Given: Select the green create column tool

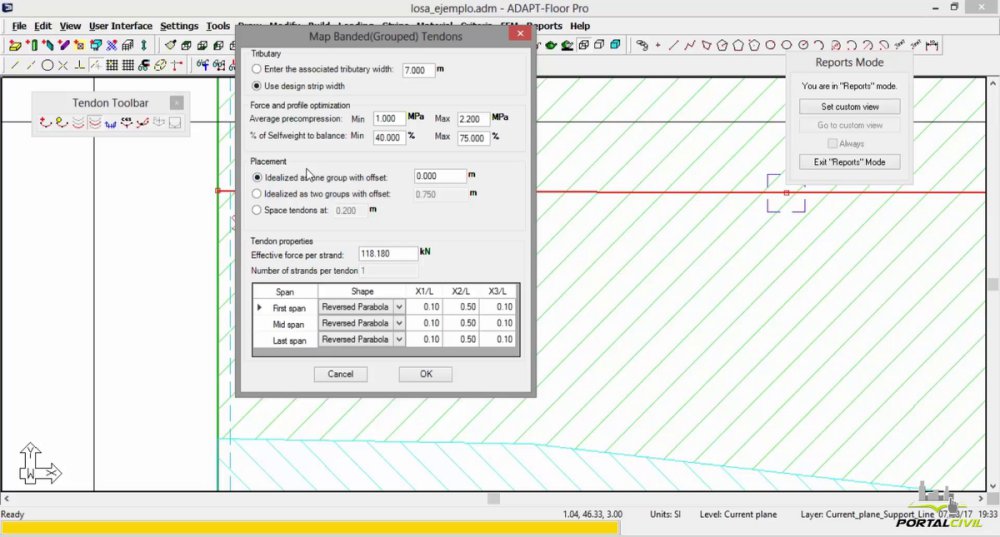Looking at the screenshot, I should pos(32,45).
